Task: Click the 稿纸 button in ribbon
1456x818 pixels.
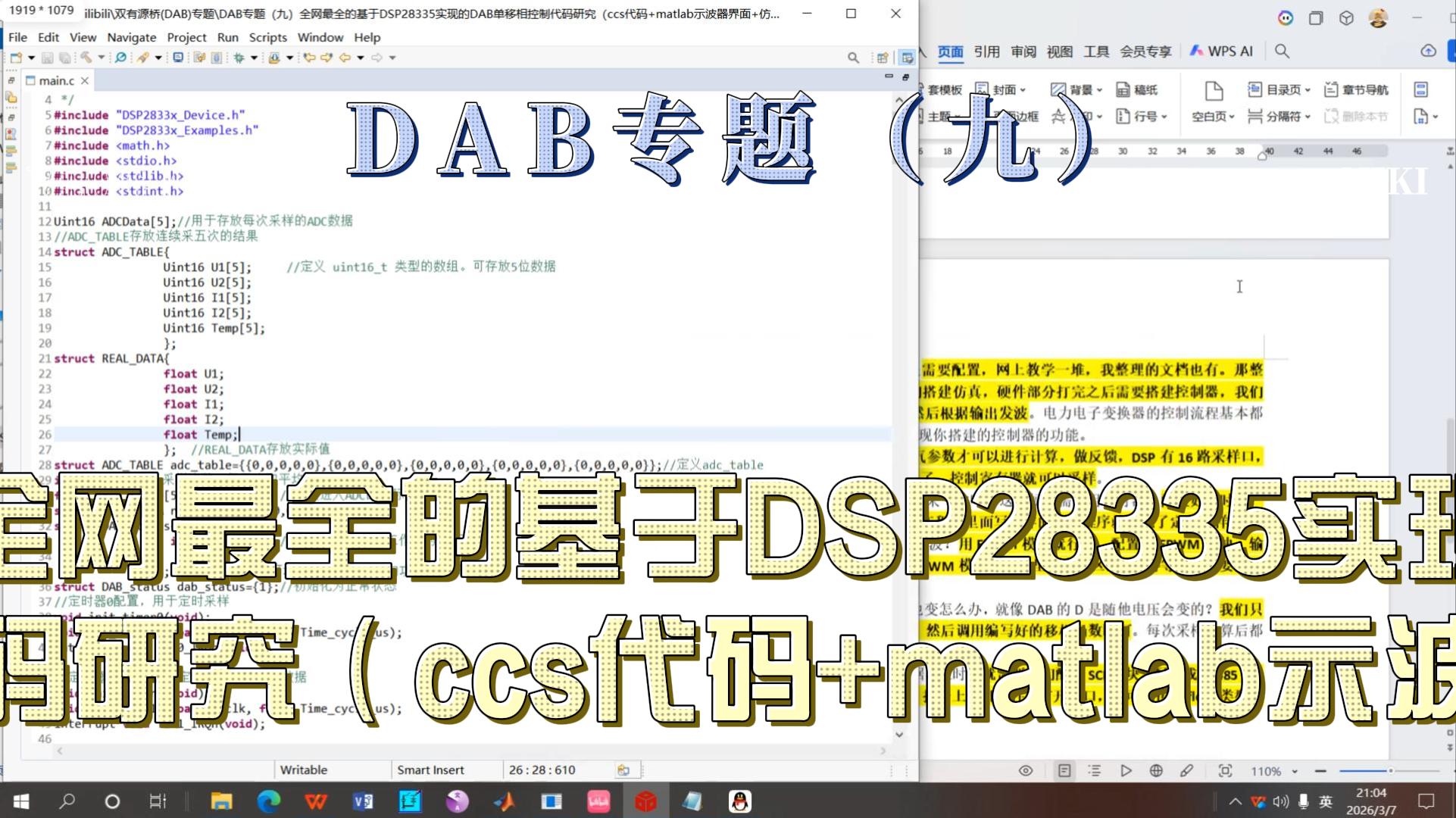Action: coord(1137,89)
